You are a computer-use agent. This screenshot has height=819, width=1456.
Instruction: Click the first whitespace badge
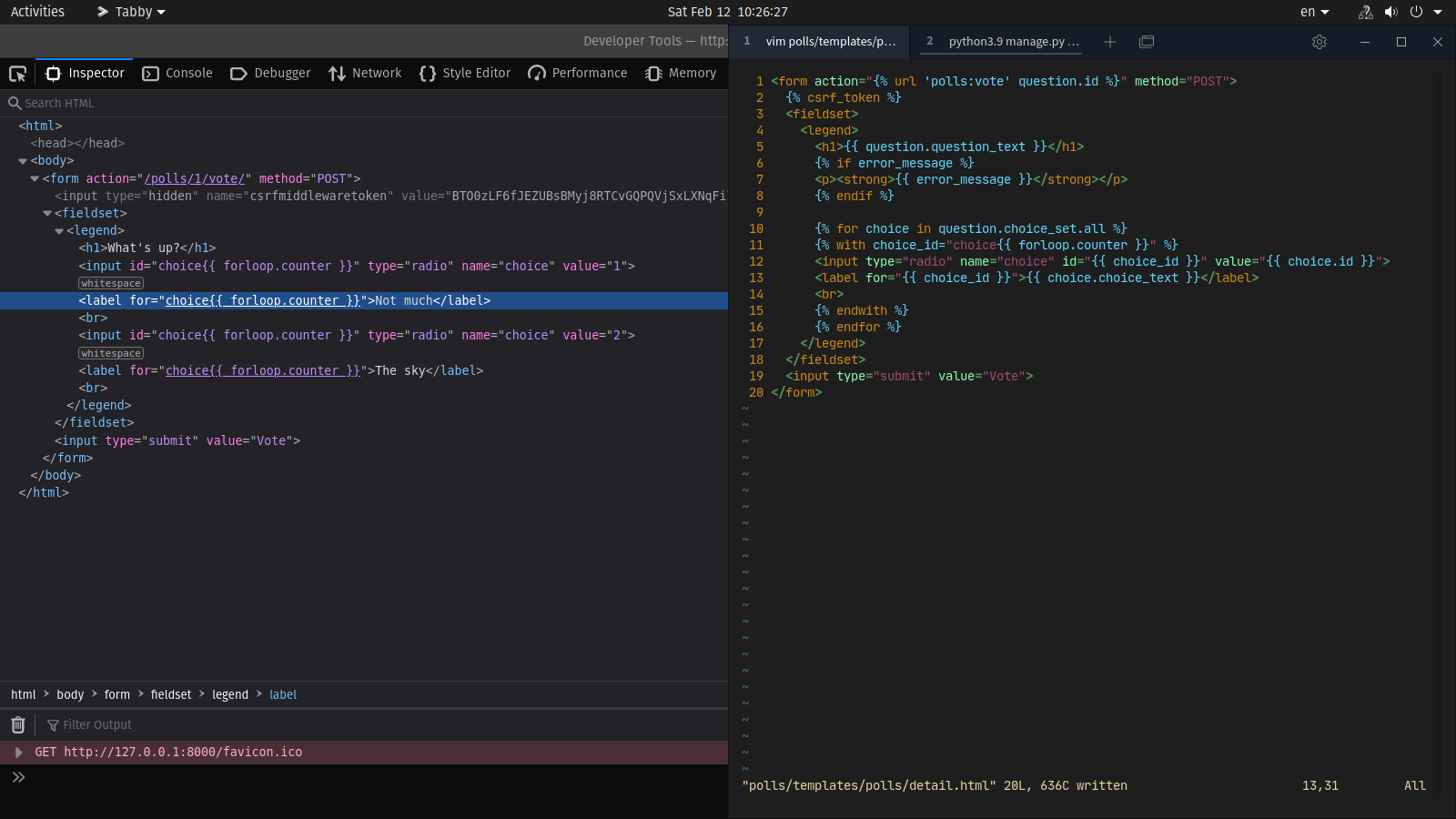[111, 283]
